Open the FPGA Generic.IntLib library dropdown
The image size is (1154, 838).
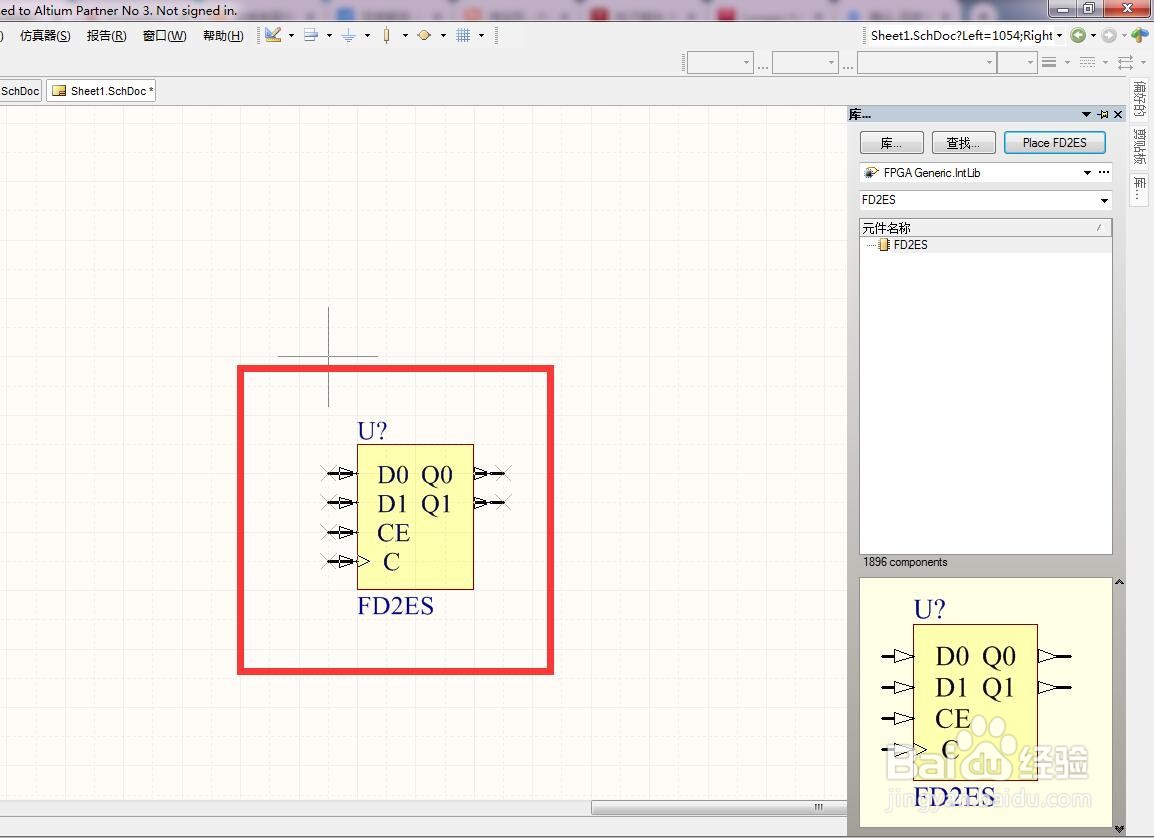(1087, 172)
